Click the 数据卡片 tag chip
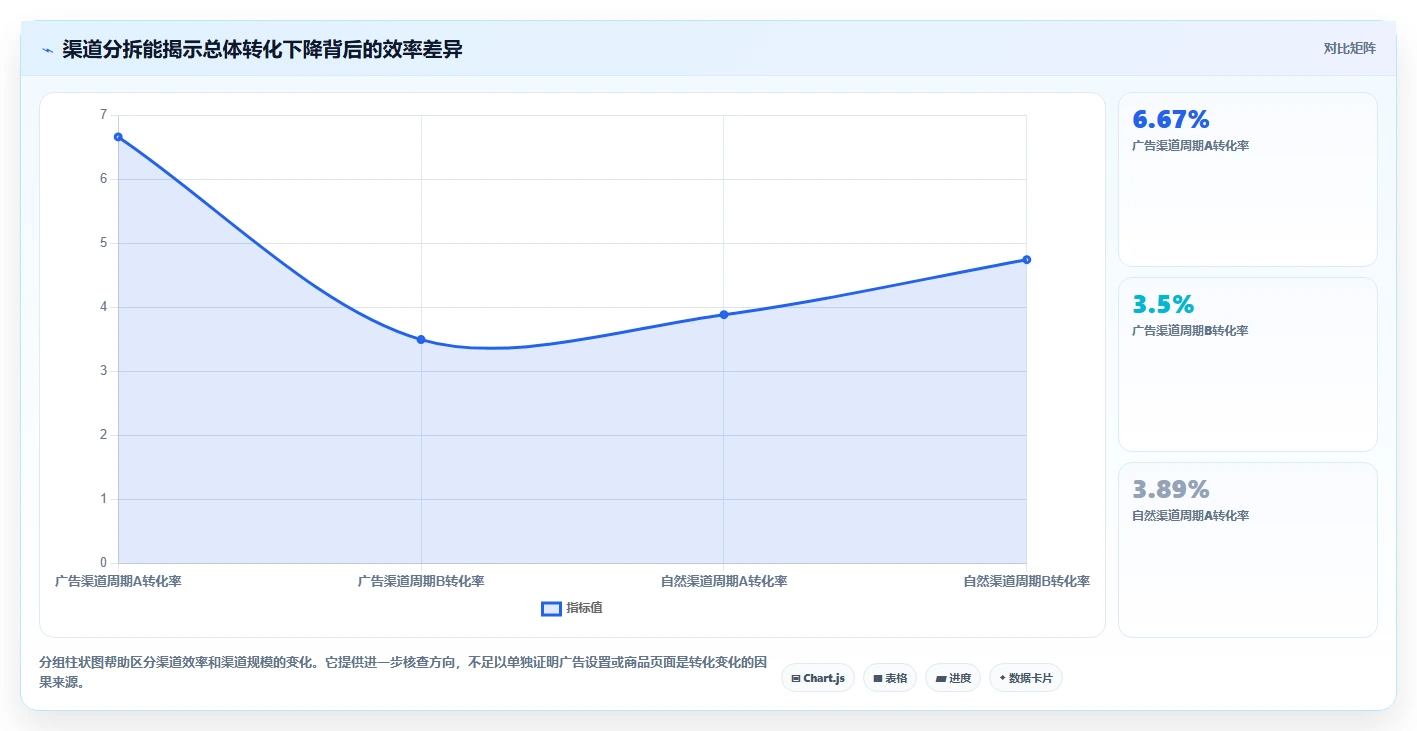1417x731 pixels. coord(1026,678)
